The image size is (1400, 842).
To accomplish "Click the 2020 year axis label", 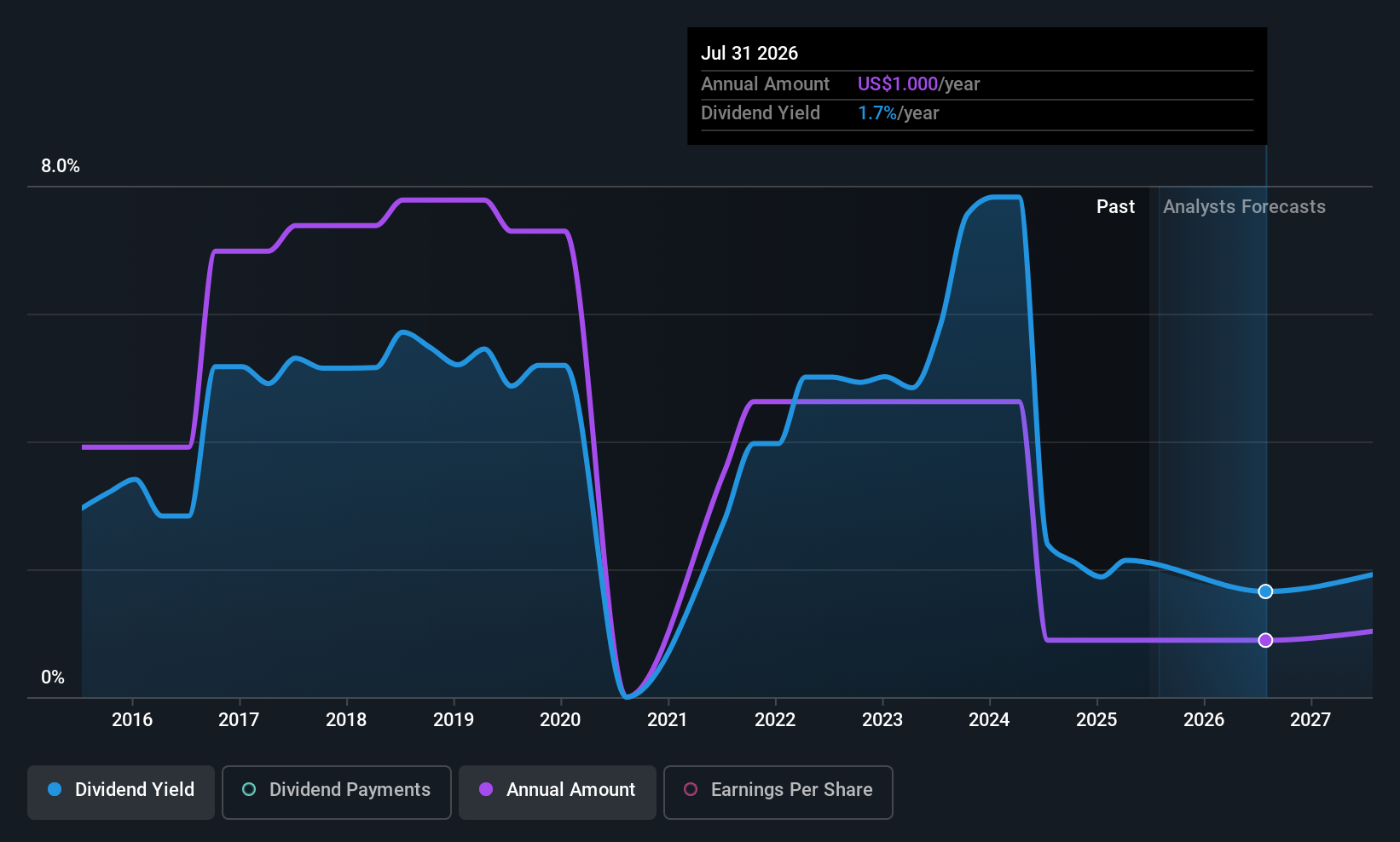I will [560, 720].
